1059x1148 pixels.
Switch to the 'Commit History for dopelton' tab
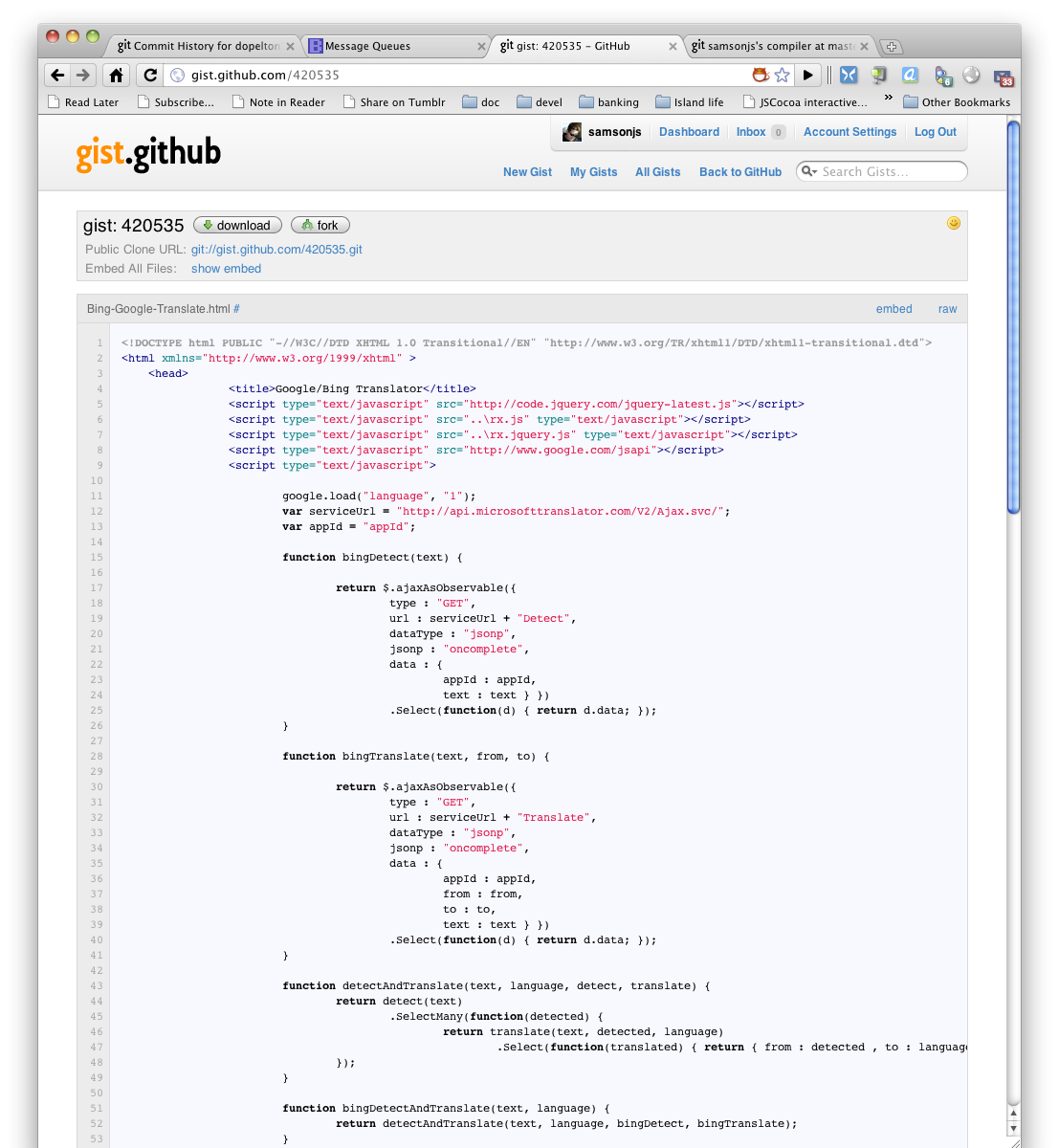tap(198, 46)
